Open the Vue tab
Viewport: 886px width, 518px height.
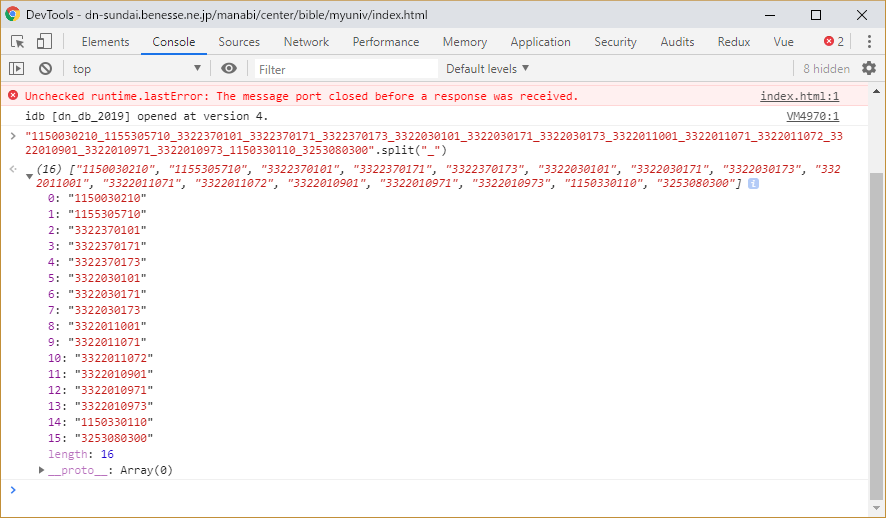click(783, 42)
